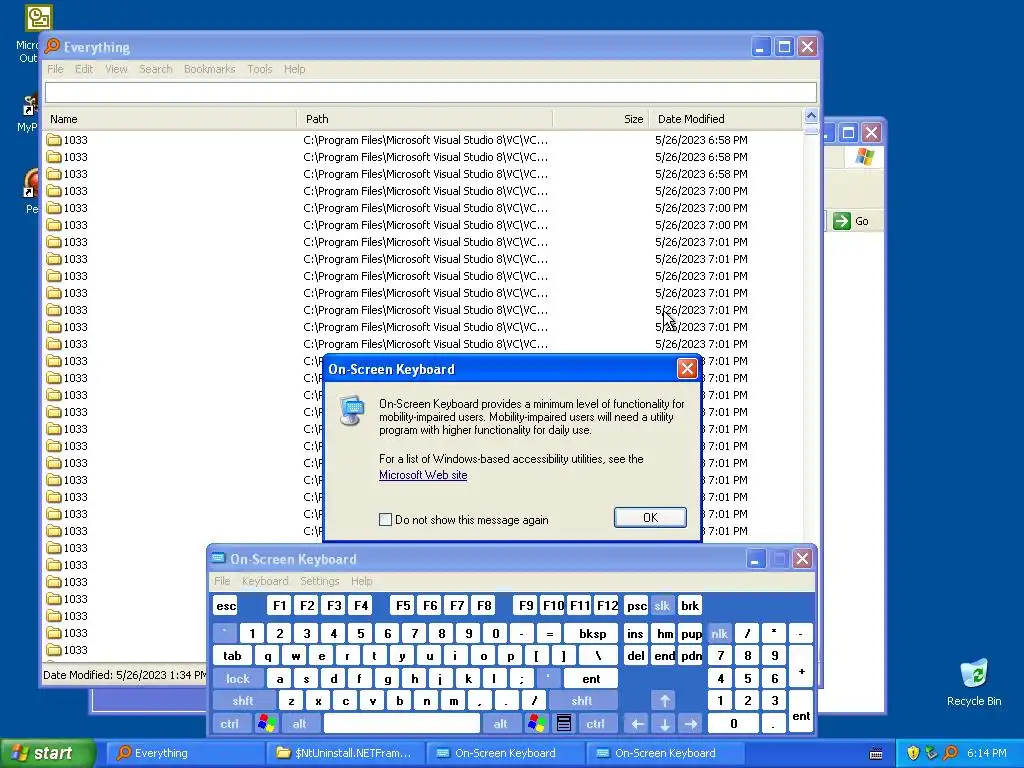
Task: Click the hm key on on-screen keyboard
Action: click(x=664, y=633)
